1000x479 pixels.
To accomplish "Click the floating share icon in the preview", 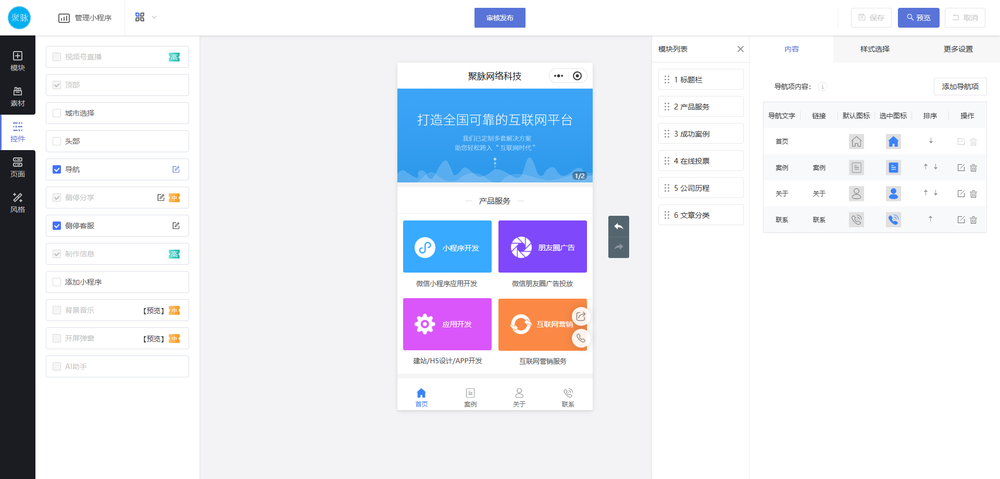I will pos(580,316).
